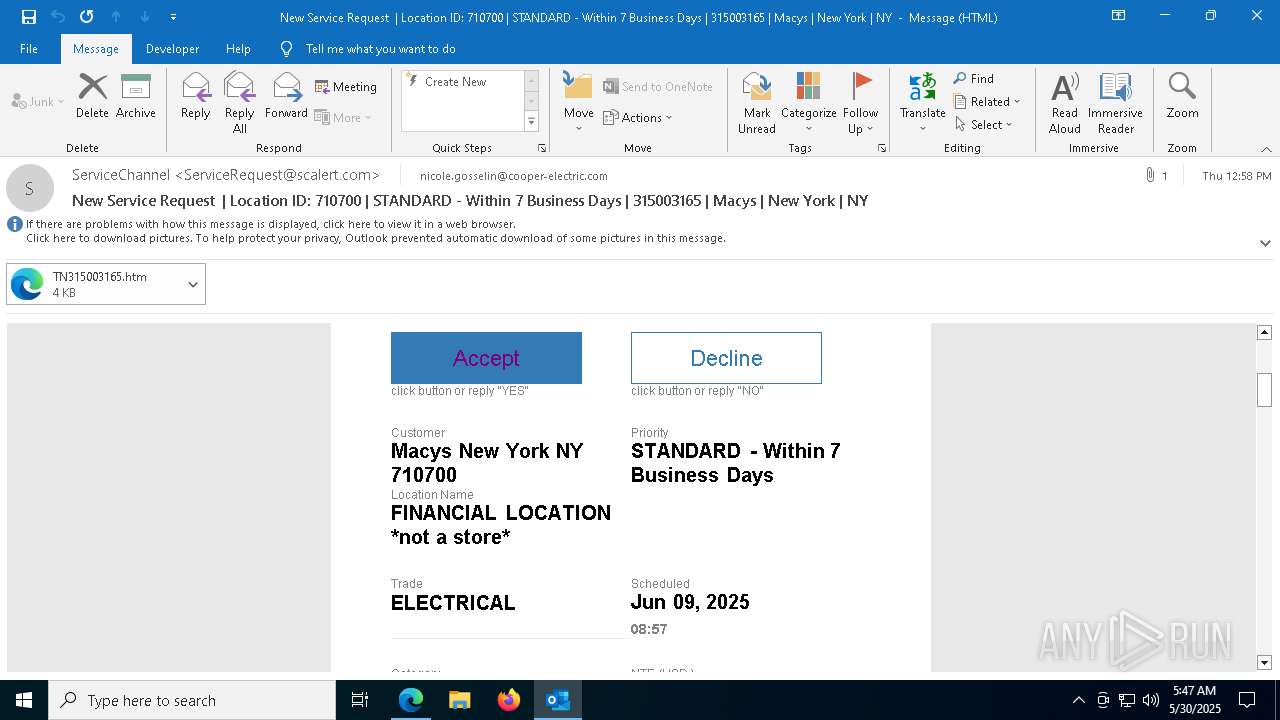Open the Related dropdown
1280x720 pixels.
pos(987,101)
